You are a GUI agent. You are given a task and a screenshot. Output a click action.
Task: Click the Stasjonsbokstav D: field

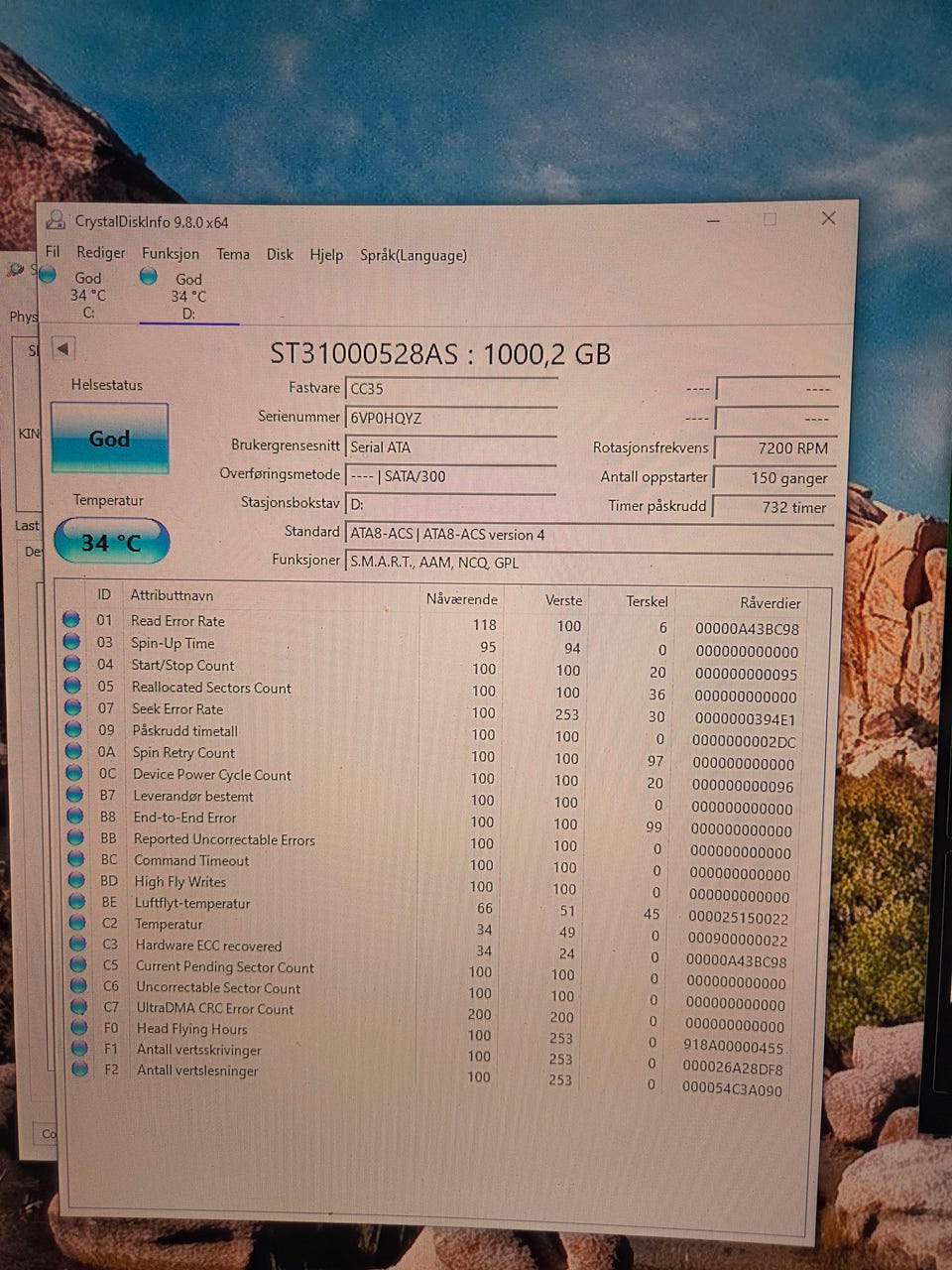pyautogui.click(x=451, y=504)
